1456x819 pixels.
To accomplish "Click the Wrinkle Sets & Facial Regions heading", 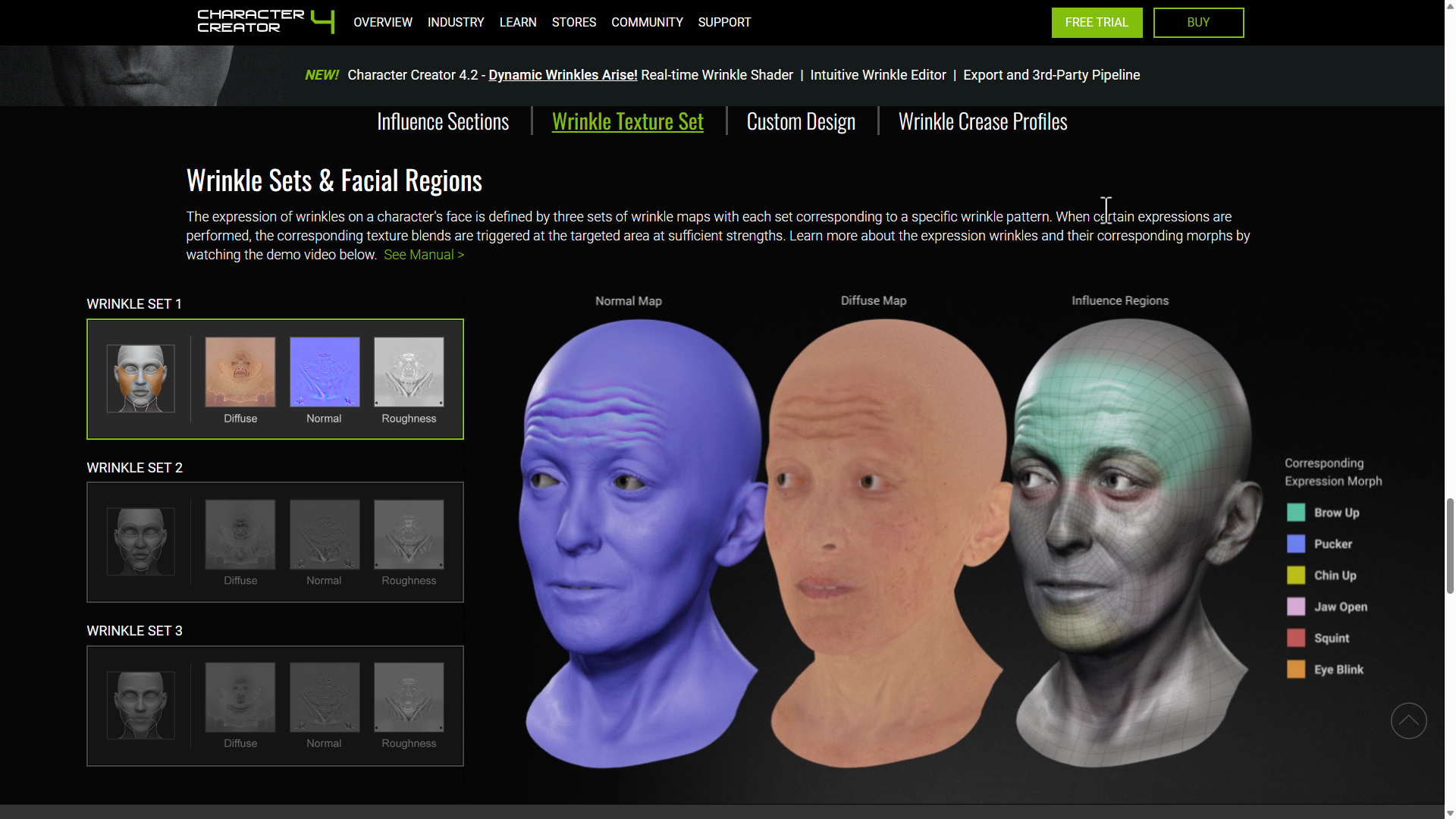I will (334, 181).
